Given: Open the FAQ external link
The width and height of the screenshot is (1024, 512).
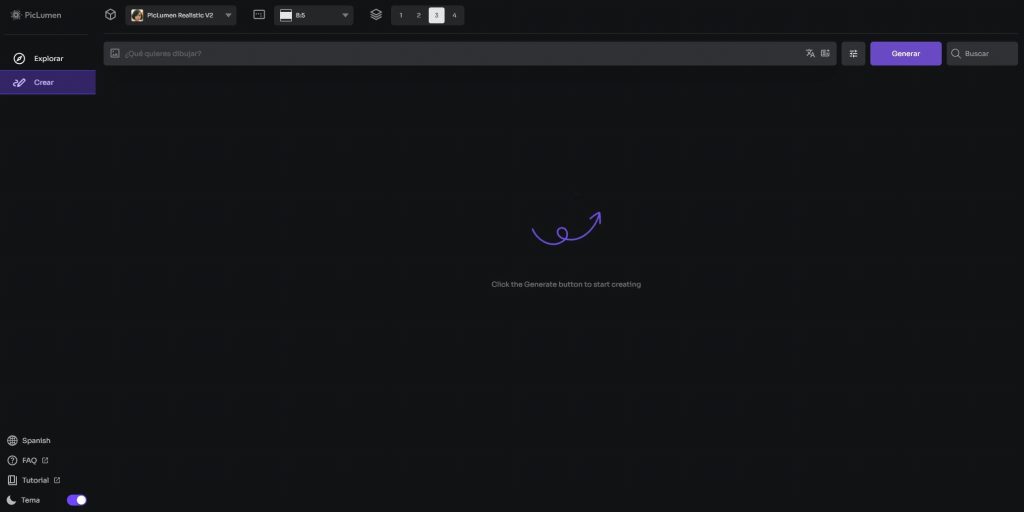Looking at the screenshot, I should click(x=28, y=460).
